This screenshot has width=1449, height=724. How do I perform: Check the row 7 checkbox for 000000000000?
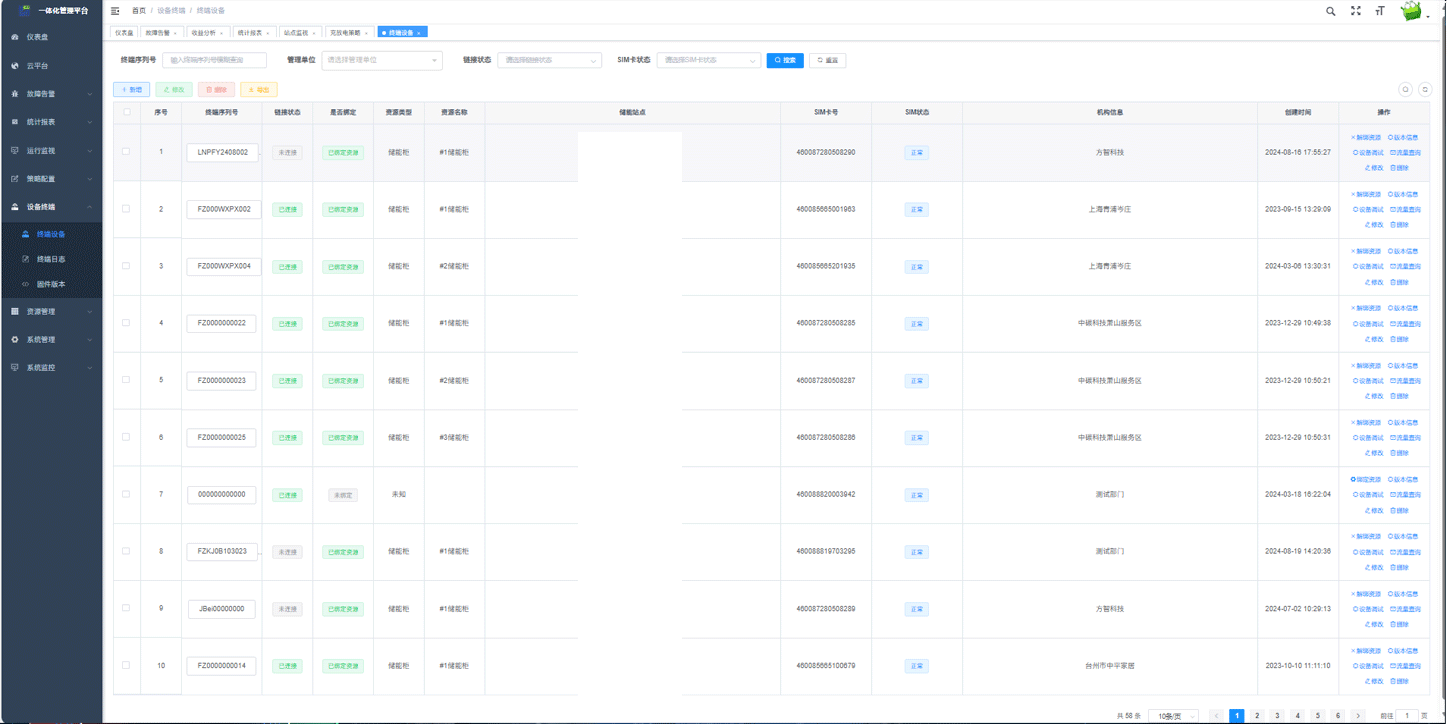[x=126, y=495]
